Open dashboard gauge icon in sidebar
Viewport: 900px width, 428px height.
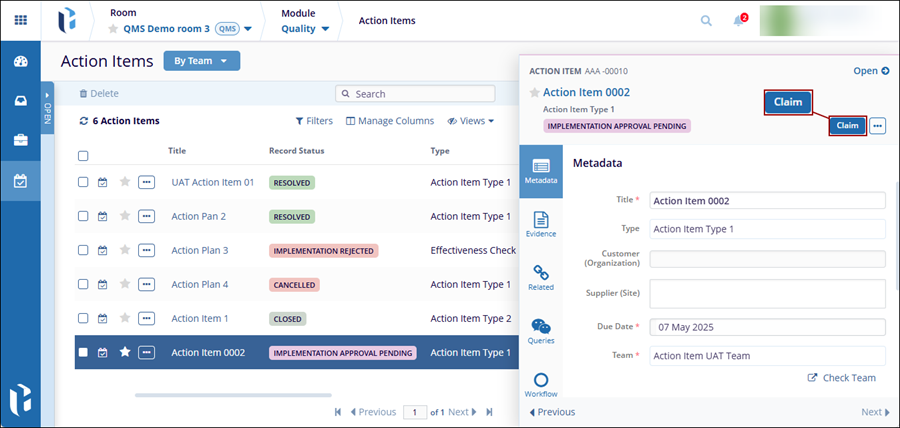click(20, 61)
